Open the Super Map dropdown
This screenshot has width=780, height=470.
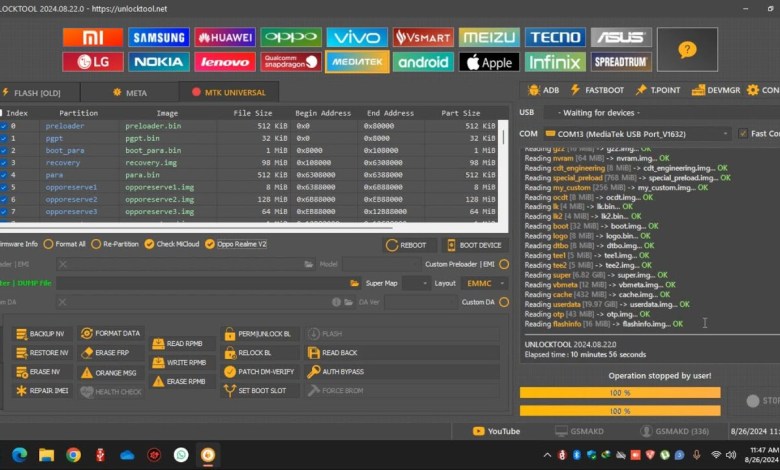[416, 283]
